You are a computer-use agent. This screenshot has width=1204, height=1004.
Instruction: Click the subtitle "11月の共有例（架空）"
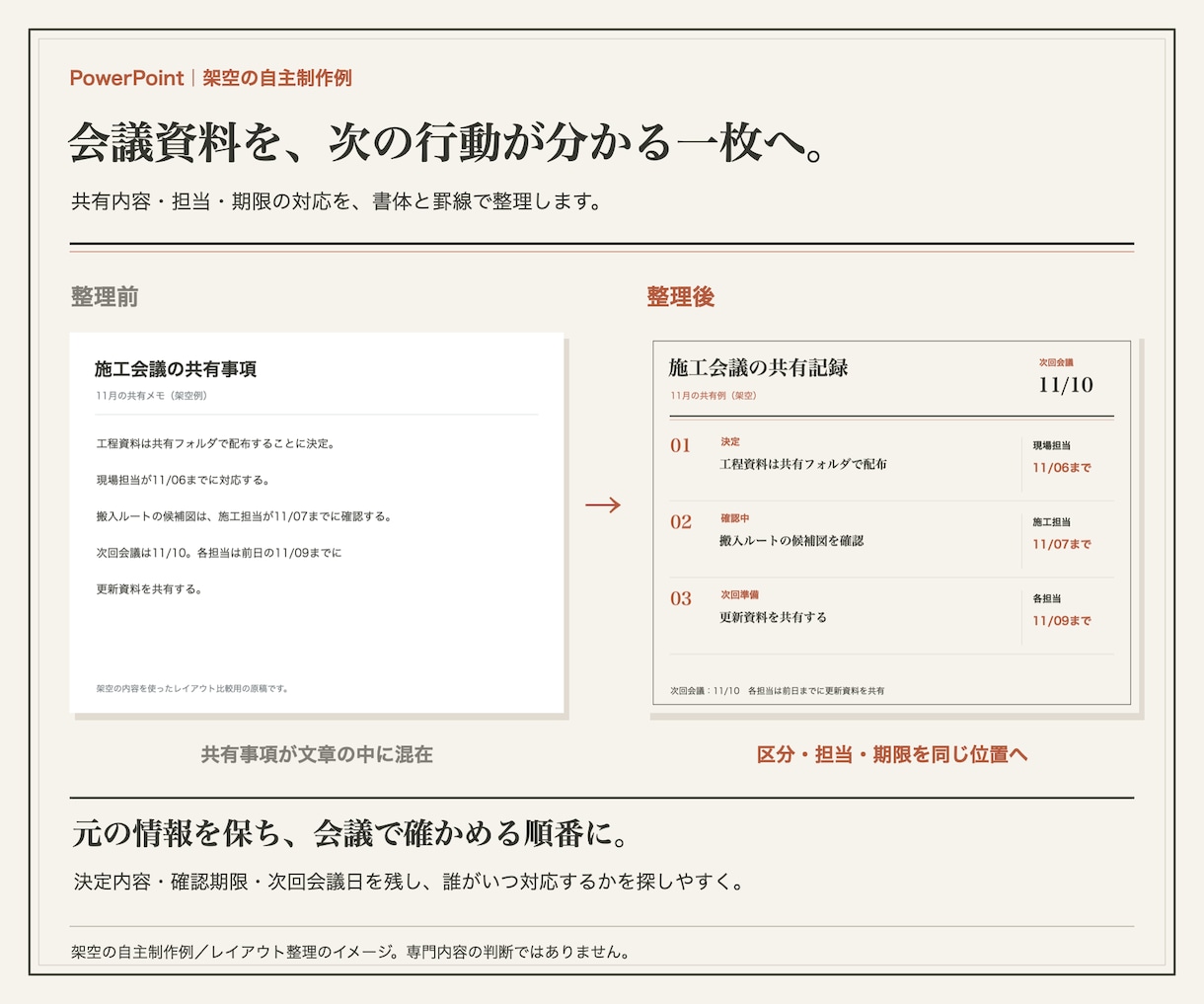[714, 396]
